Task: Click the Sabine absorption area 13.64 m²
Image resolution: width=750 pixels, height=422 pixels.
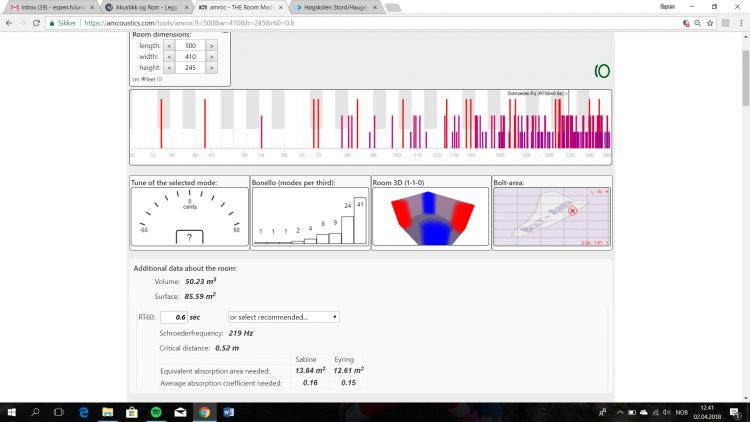Action: point(310,370)
